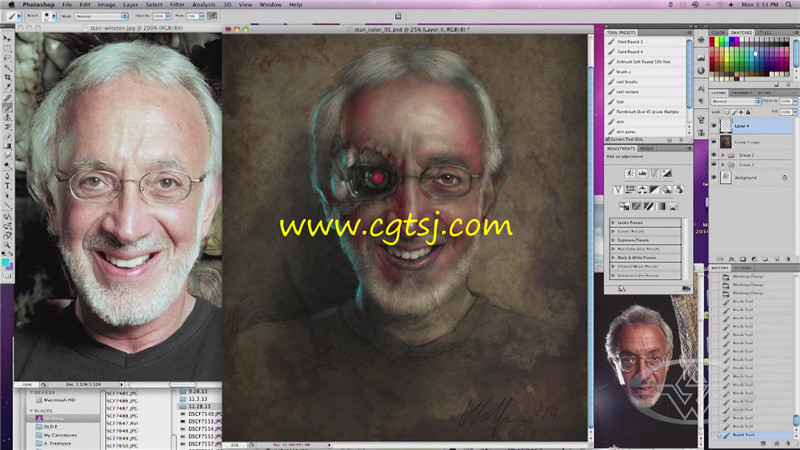
Task: Switch to the Styles tab
Action: pos(764,33)
